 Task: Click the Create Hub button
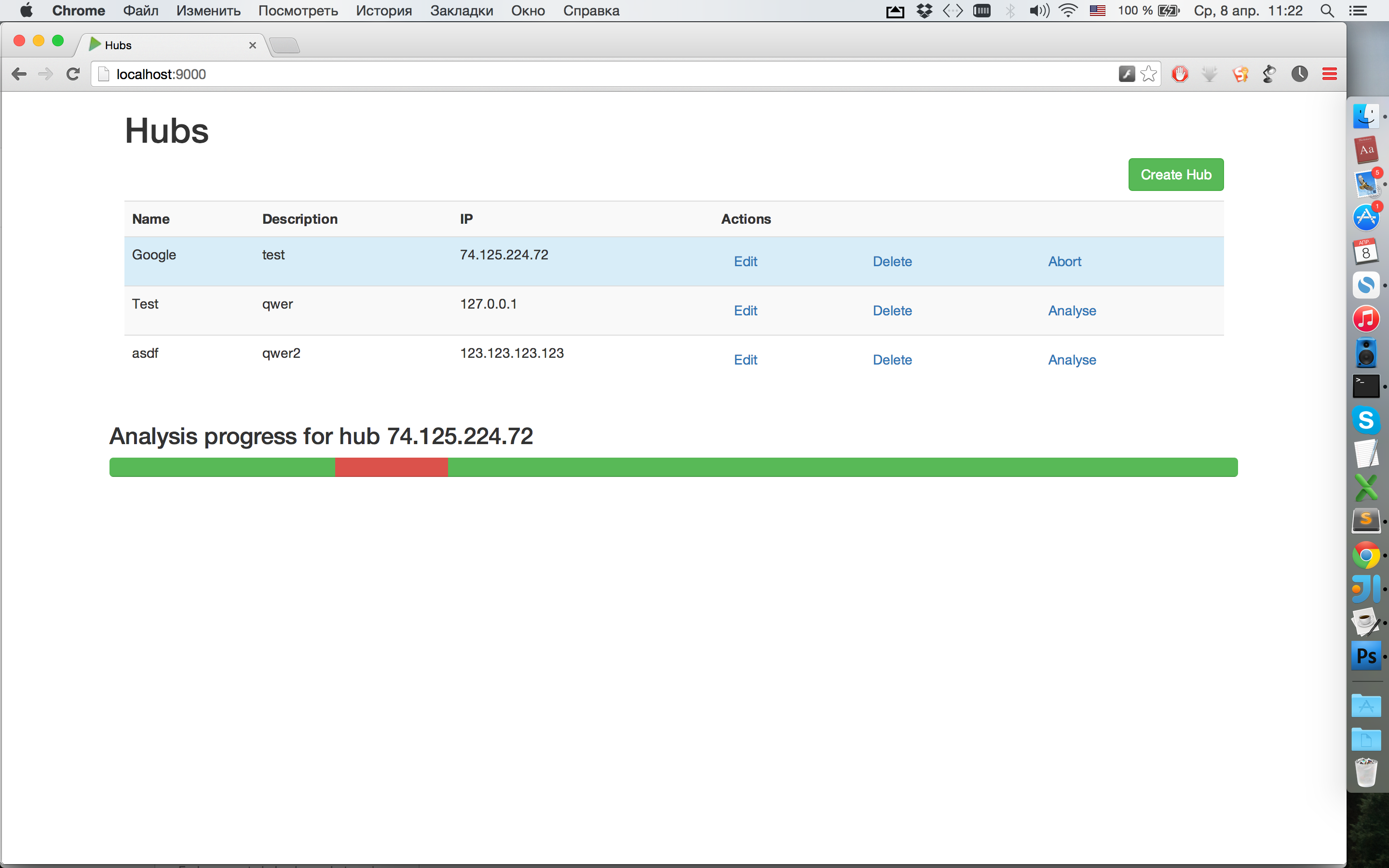pos(1175,175)
